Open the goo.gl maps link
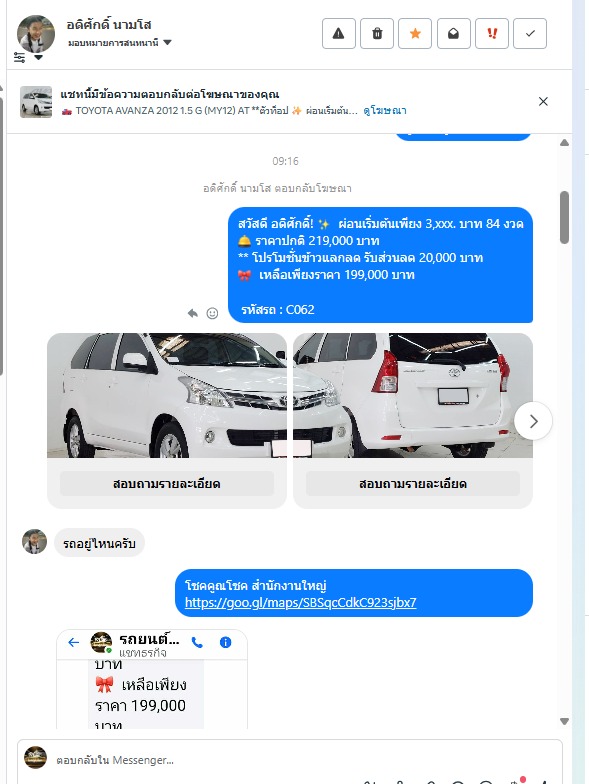This screenshot has width=589, height=784. [x=300, y=602]
